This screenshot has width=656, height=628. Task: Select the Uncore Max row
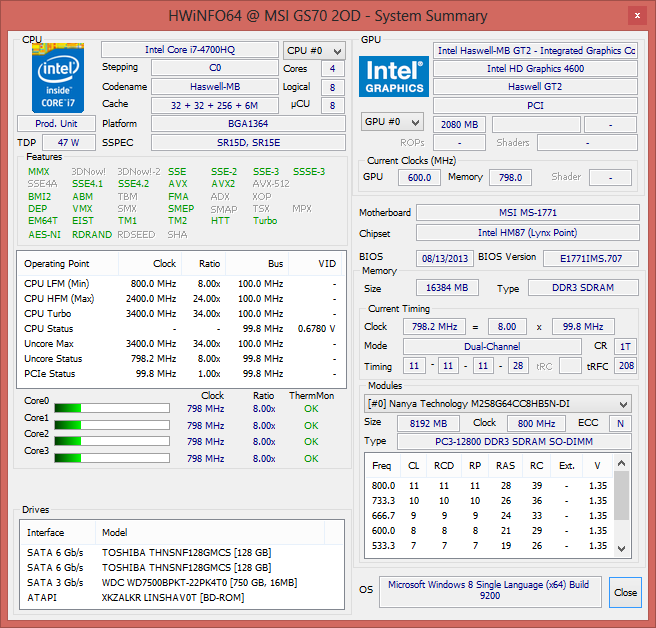click(181, 344)
